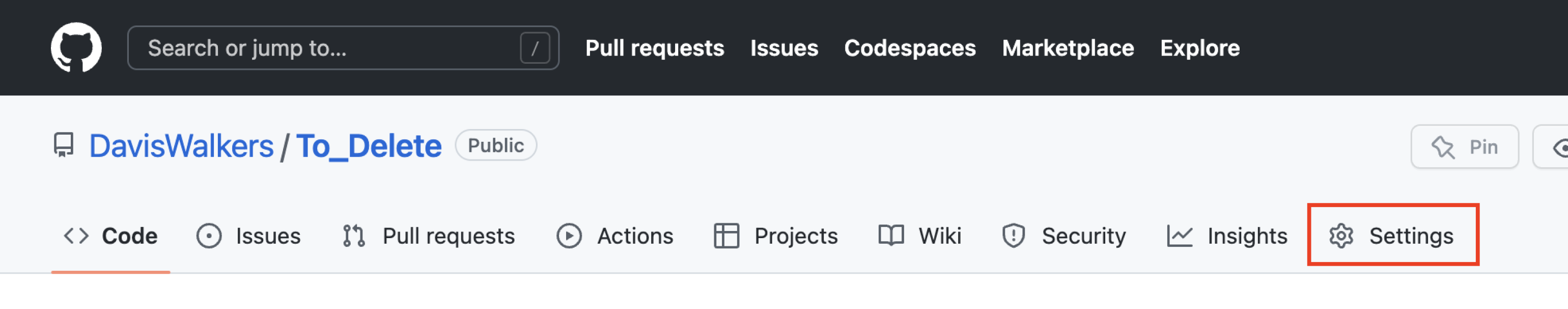
Task: Open the Projects tab
Action: (775, 236)
